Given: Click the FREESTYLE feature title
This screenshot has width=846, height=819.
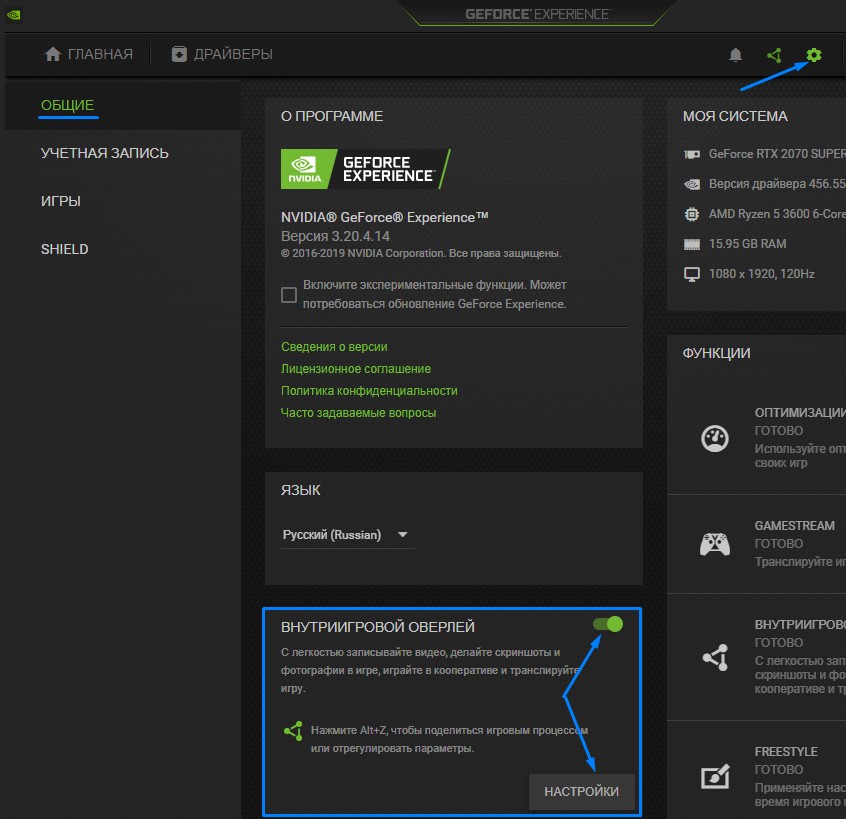Looking at the screenshot, I should (x=786, y=752).
